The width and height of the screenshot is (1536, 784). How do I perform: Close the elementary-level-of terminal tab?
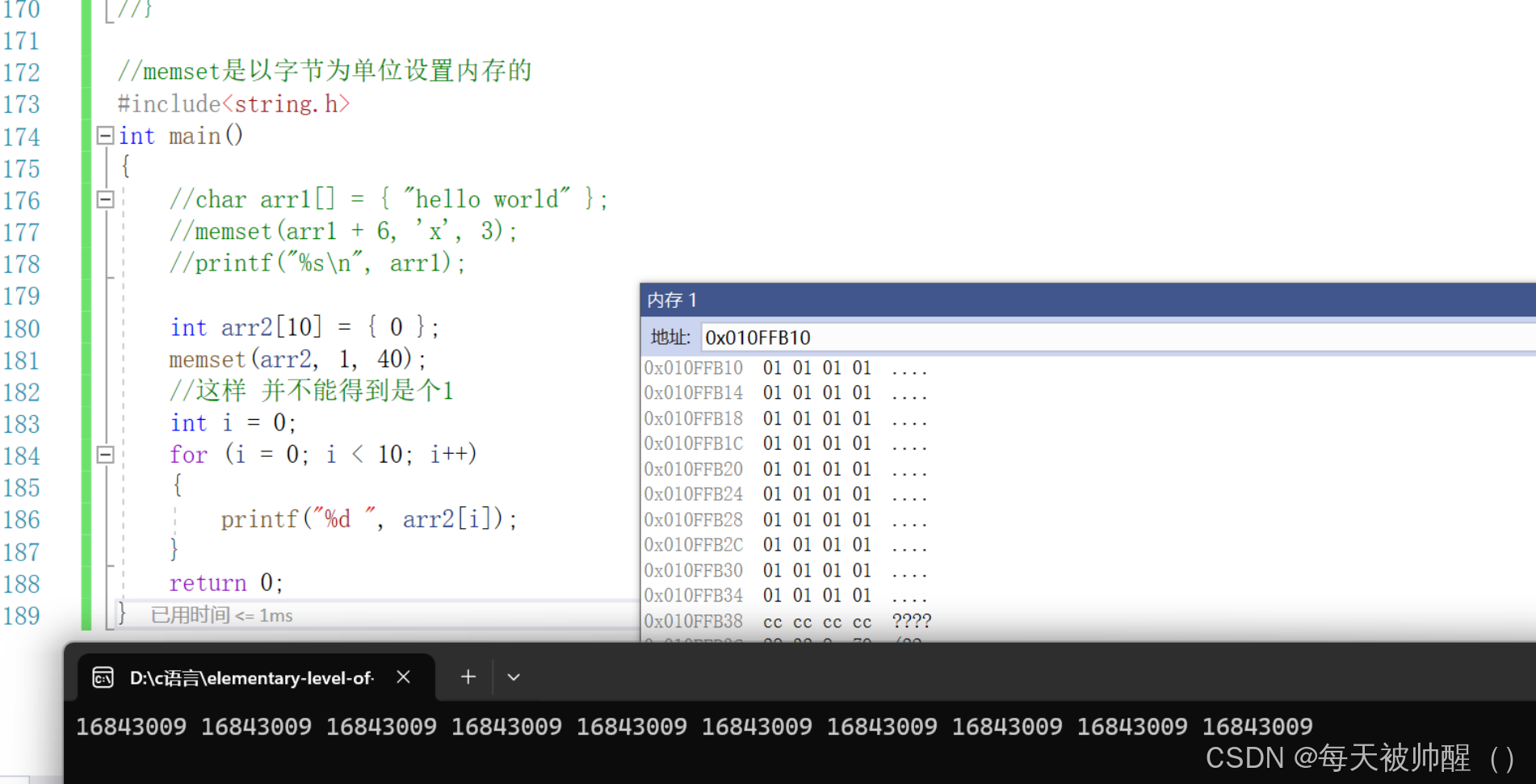click(x=404, y=677)
